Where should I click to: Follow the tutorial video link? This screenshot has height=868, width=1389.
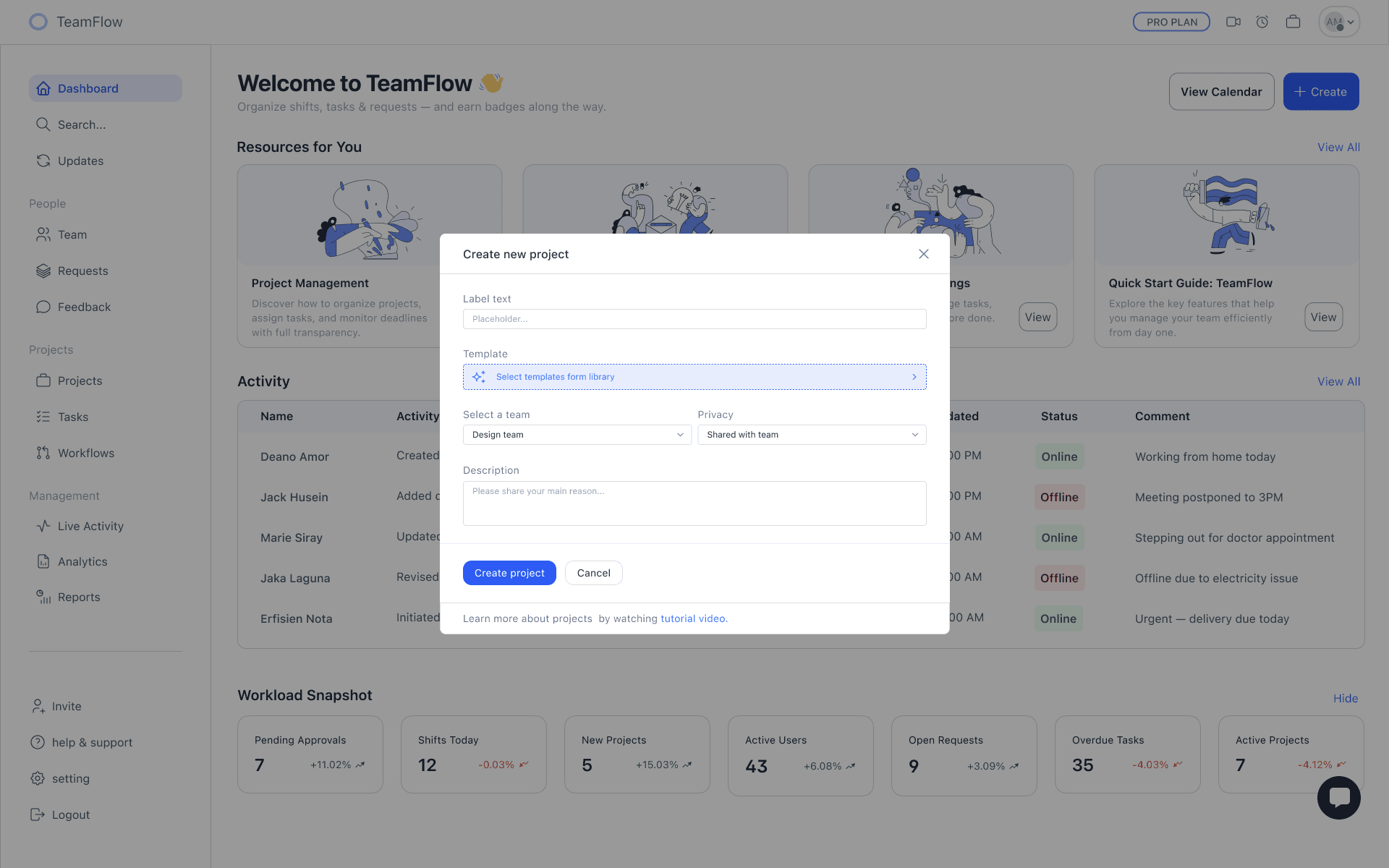coord(693,618)
